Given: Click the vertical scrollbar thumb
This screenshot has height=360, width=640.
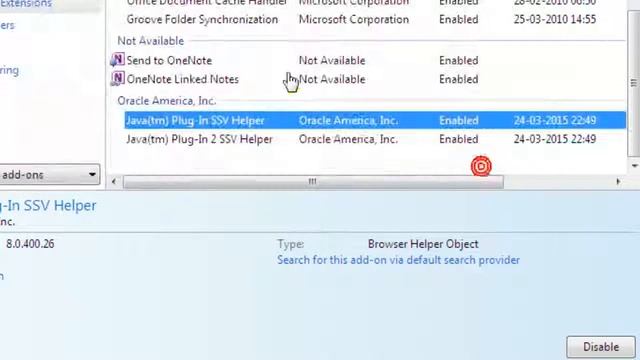Looking at the screenshot, I should (x=634, y=82).
